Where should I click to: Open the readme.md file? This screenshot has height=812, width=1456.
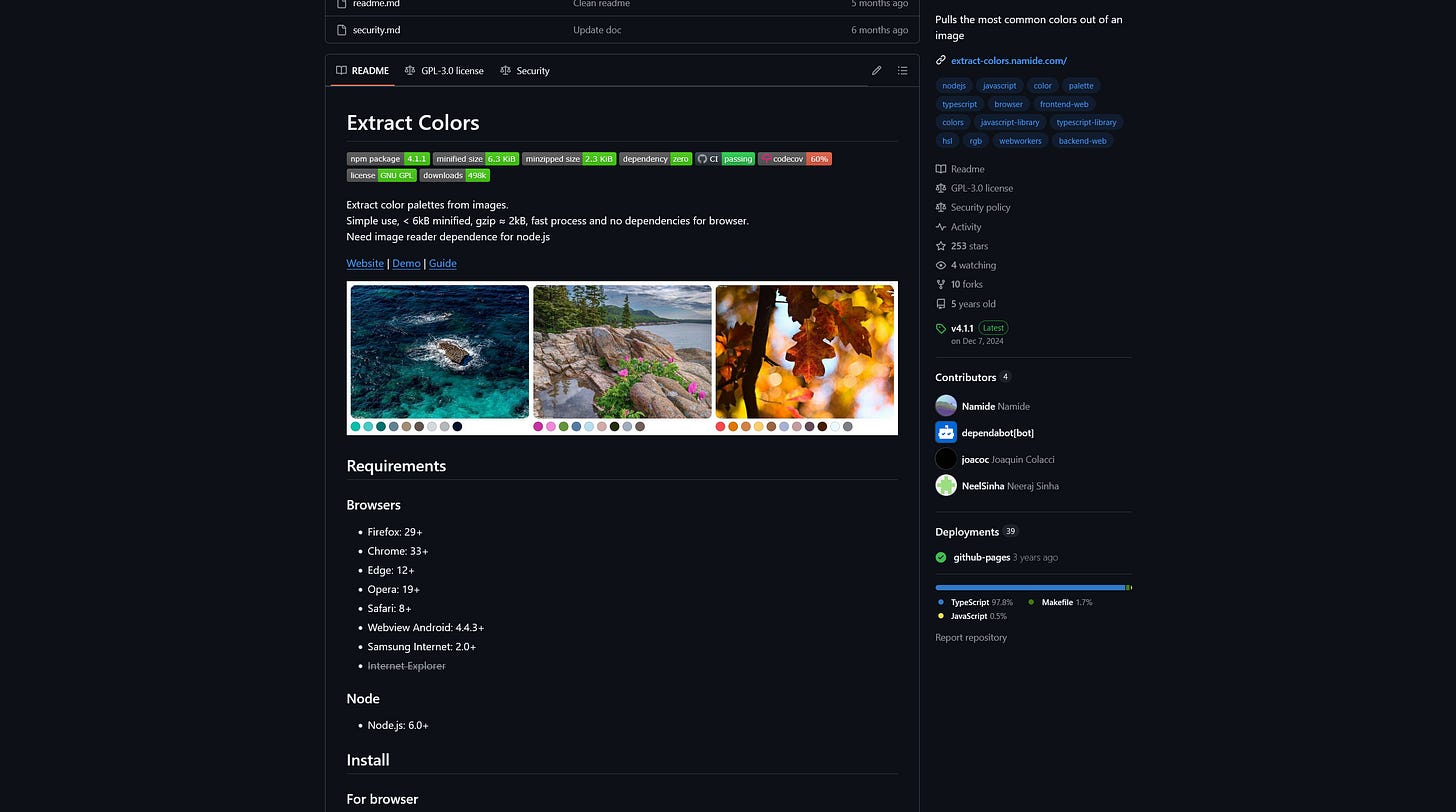tap(376, 4)
